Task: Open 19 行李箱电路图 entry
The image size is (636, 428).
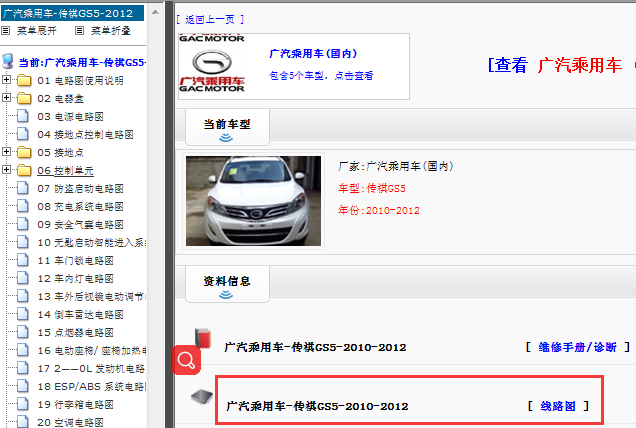Action: click(x=75, y=404)
